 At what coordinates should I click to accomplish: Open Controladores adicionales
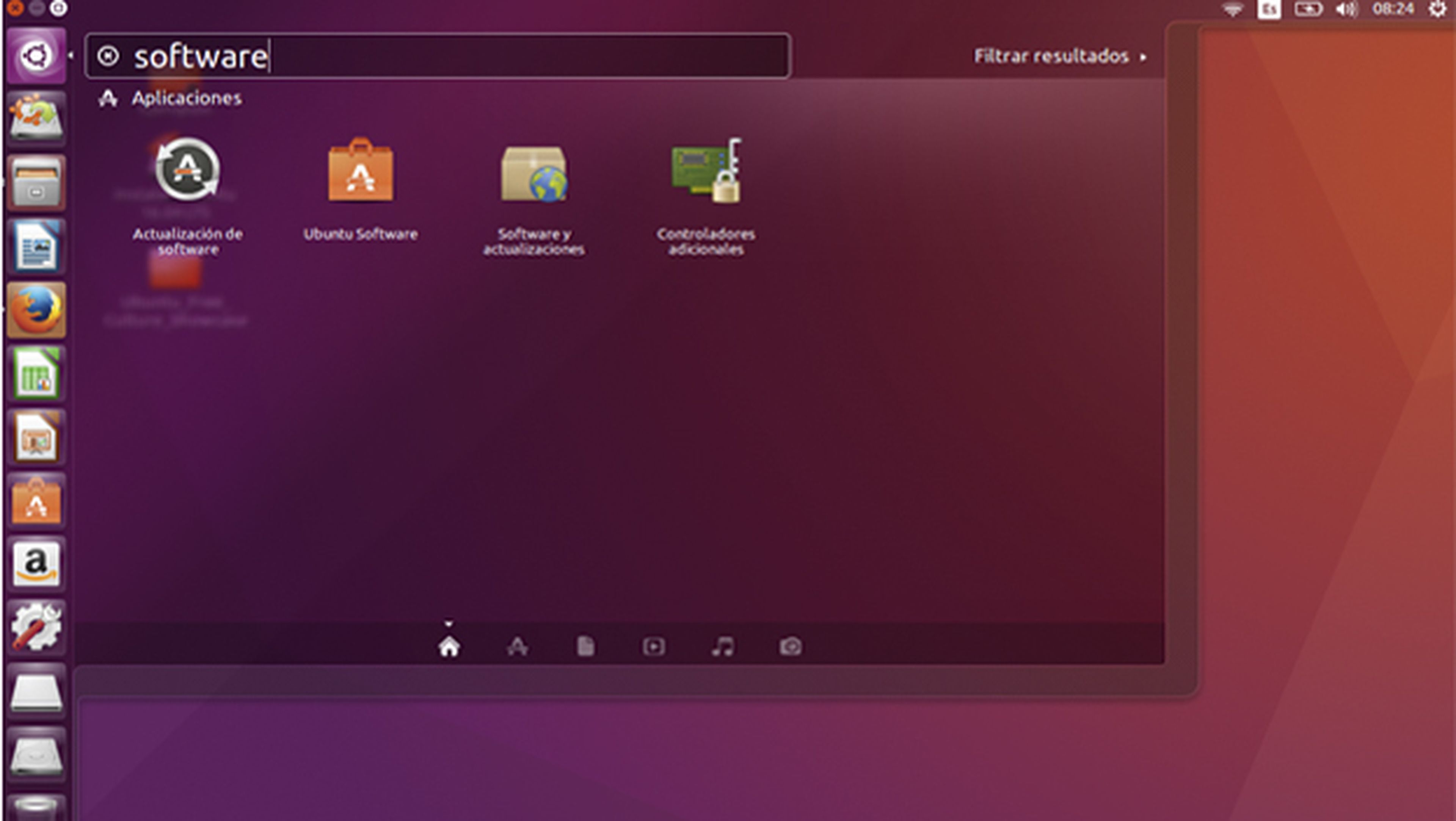[706, 196]
